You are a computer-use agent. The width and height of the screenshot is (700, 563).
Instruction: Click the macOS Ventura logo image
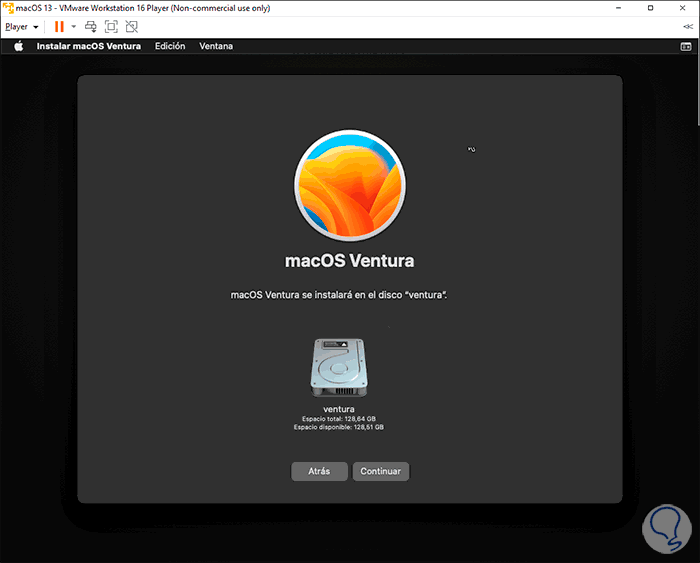pos(350,185)
